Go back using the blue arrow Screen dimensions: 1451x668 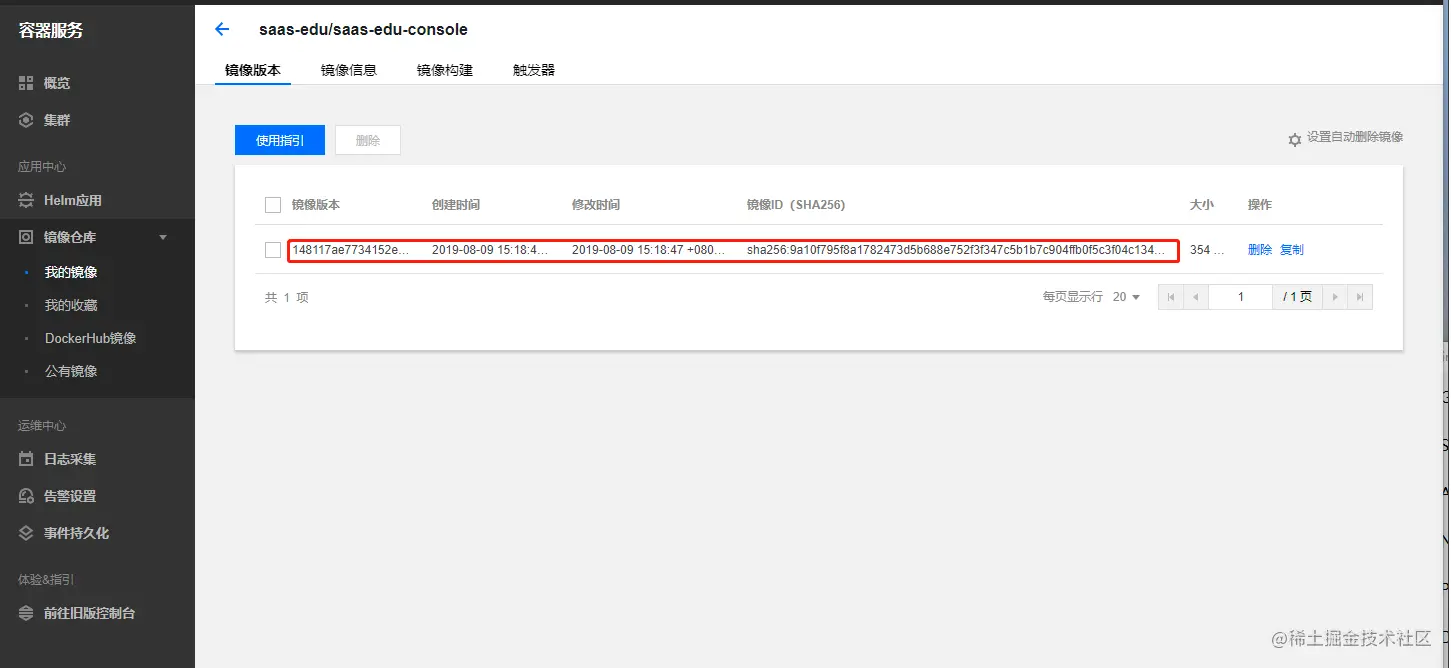(222, 30)
